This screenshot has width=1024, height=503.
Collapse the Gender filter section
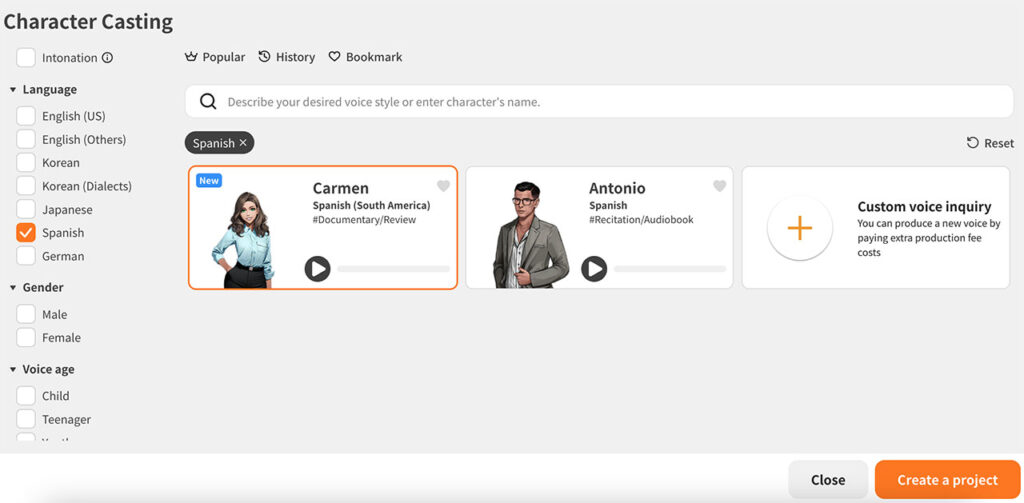pyautogui.click(x=13, y=287)
